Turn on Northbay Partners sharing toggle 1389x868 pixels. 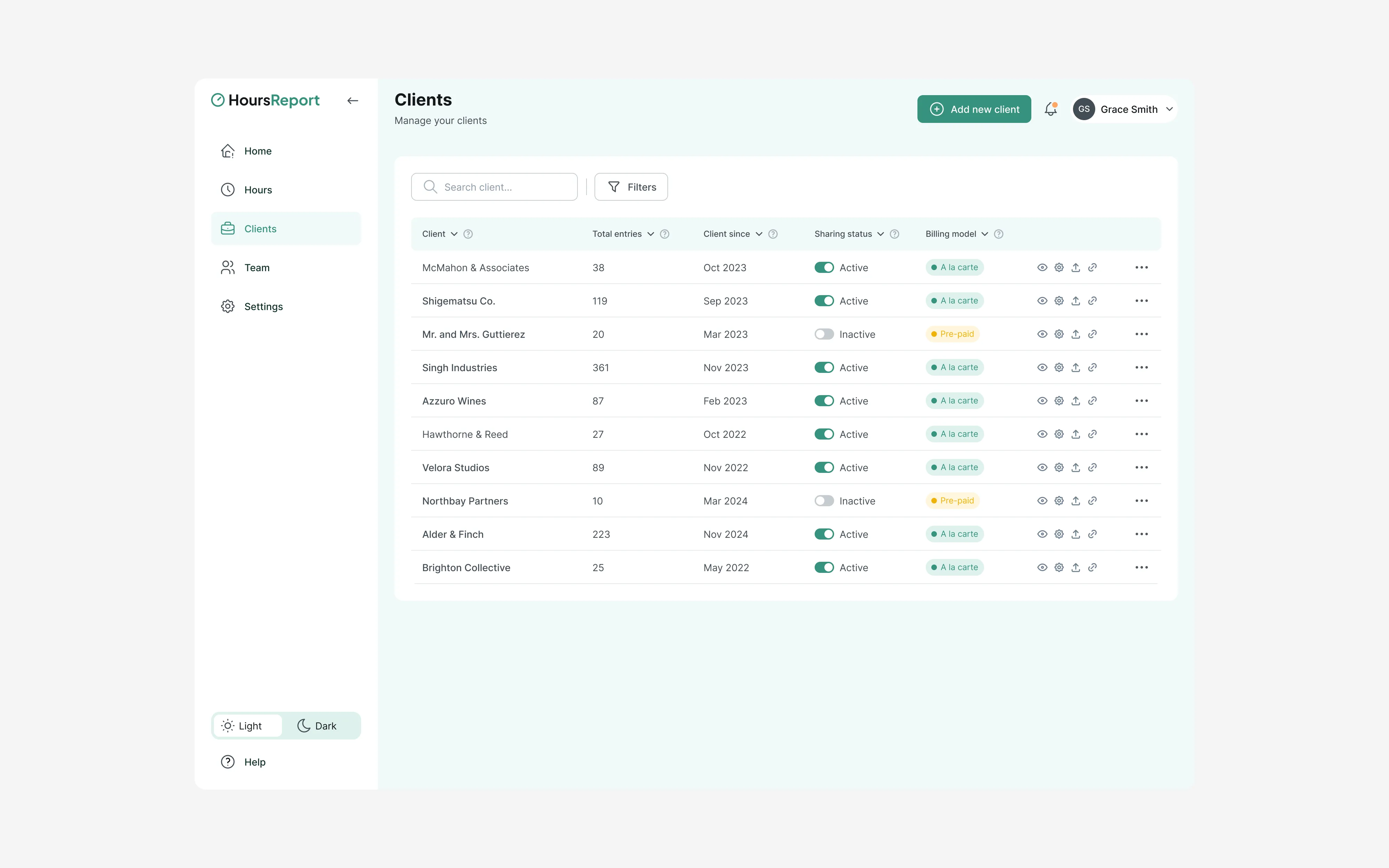[x=824, y=501]
